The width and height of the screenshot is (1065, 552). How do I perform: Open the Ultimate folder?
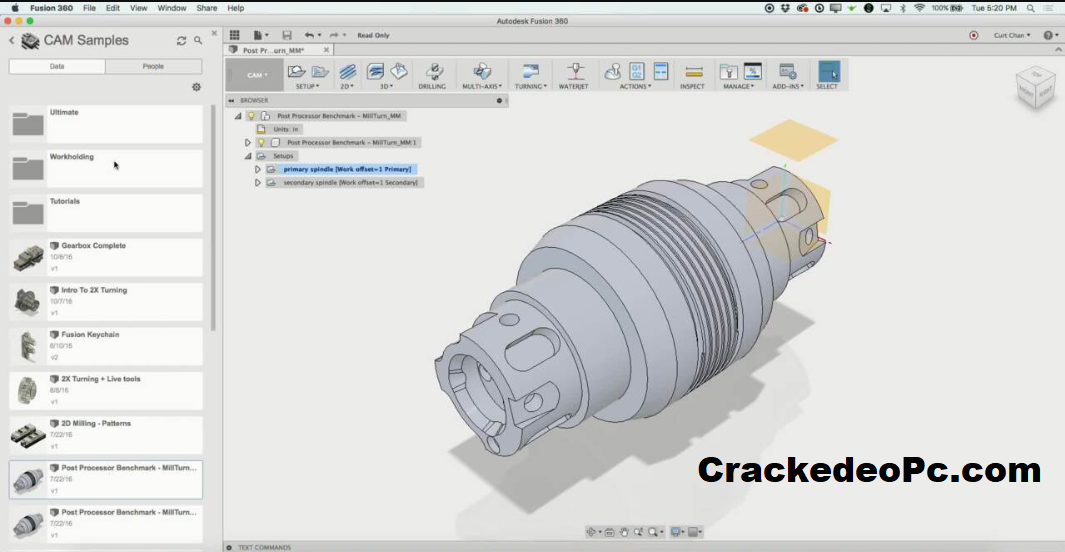coord(106,124)
